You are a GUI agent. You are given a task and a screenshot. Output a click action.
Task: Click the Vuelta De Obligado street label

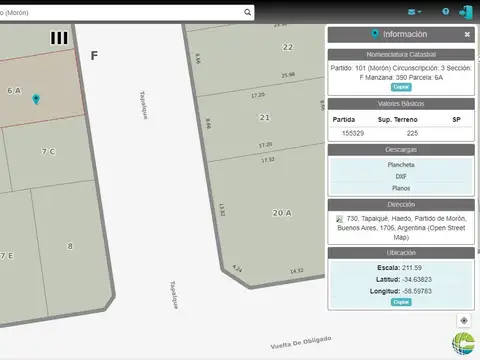pyautogui.click(x=301, y=343)
